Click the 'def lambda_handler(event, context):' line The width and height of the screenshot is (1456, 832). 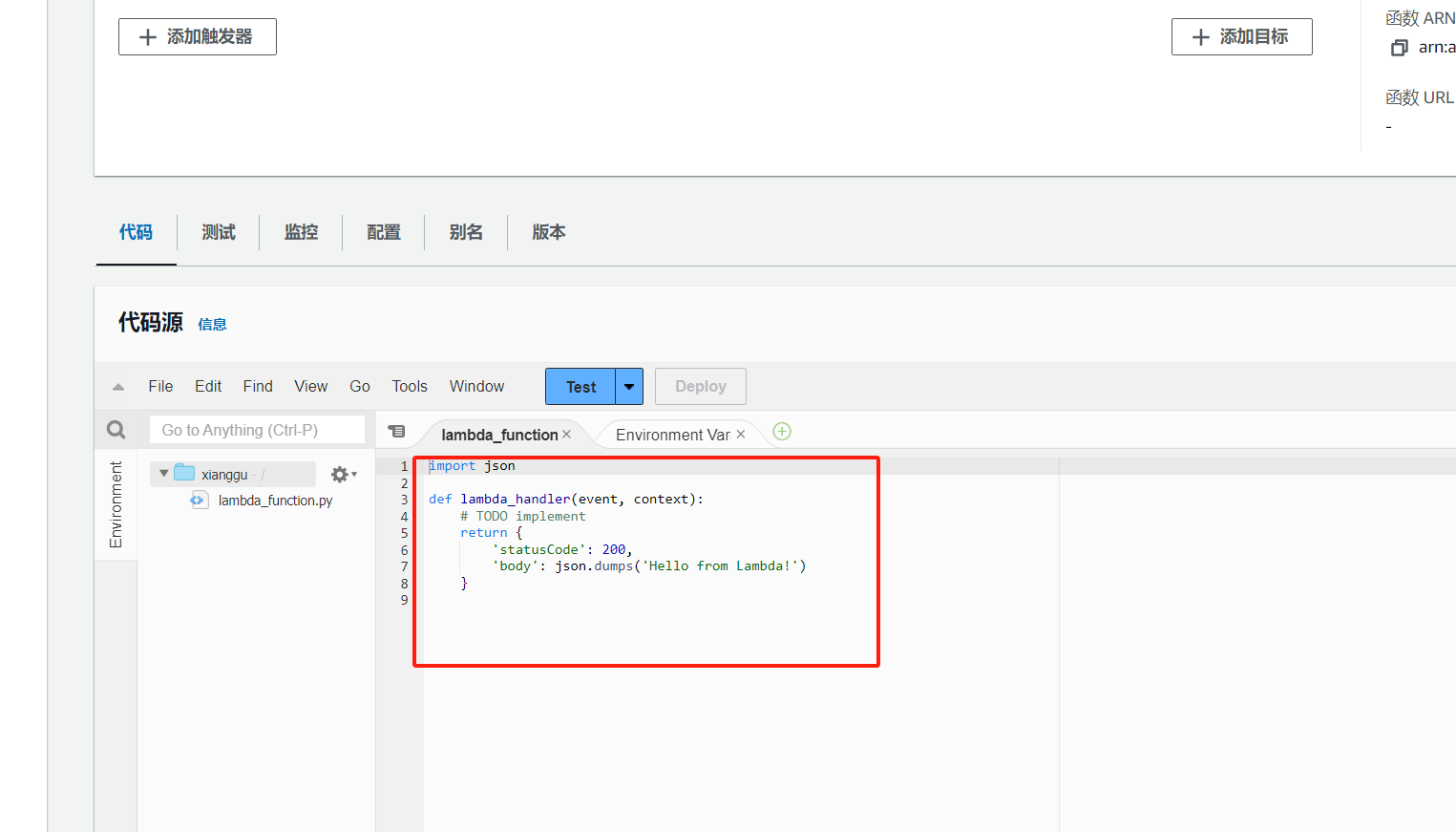566,500
